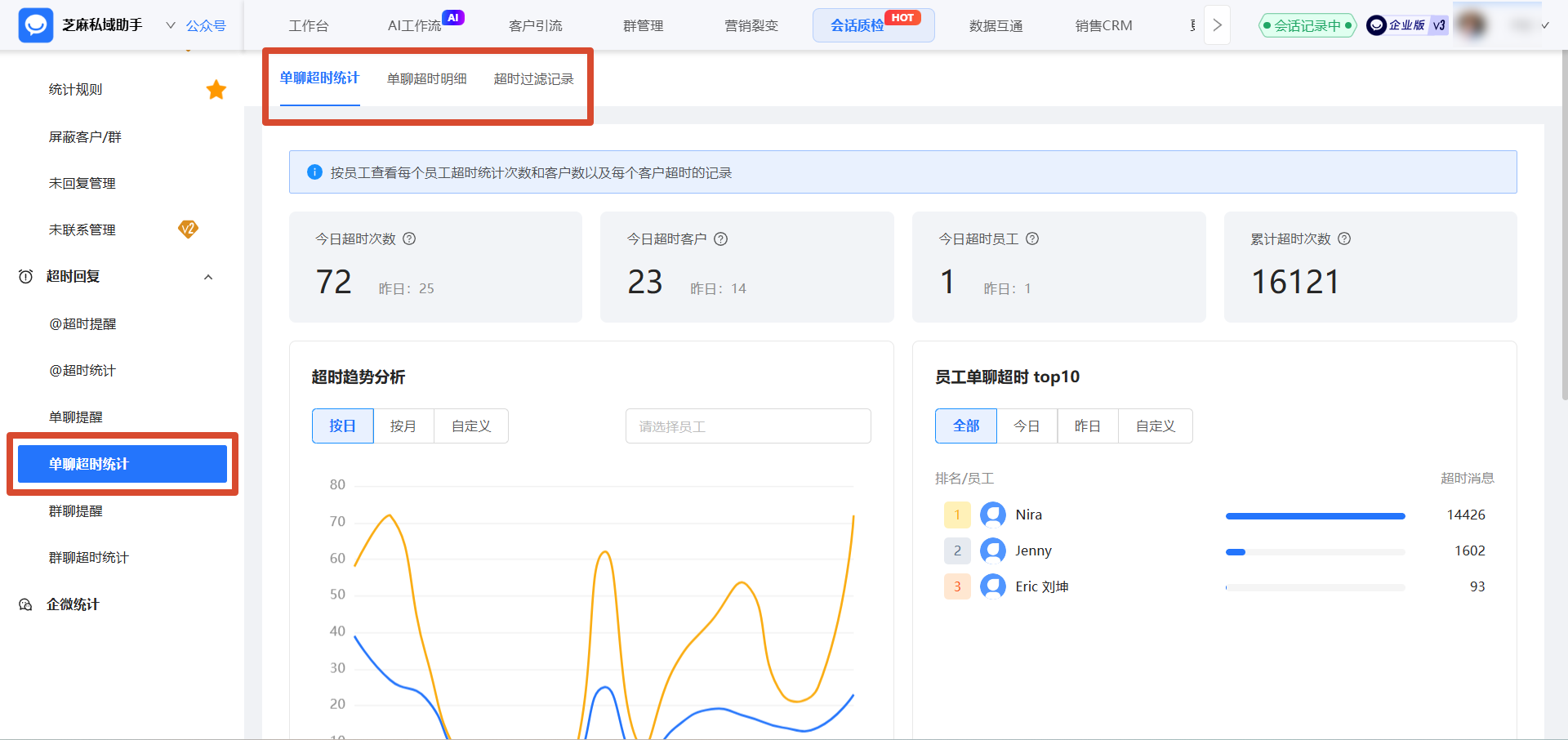Select 按月 trend range
The image size is (1568, 740).
(403, 426)
